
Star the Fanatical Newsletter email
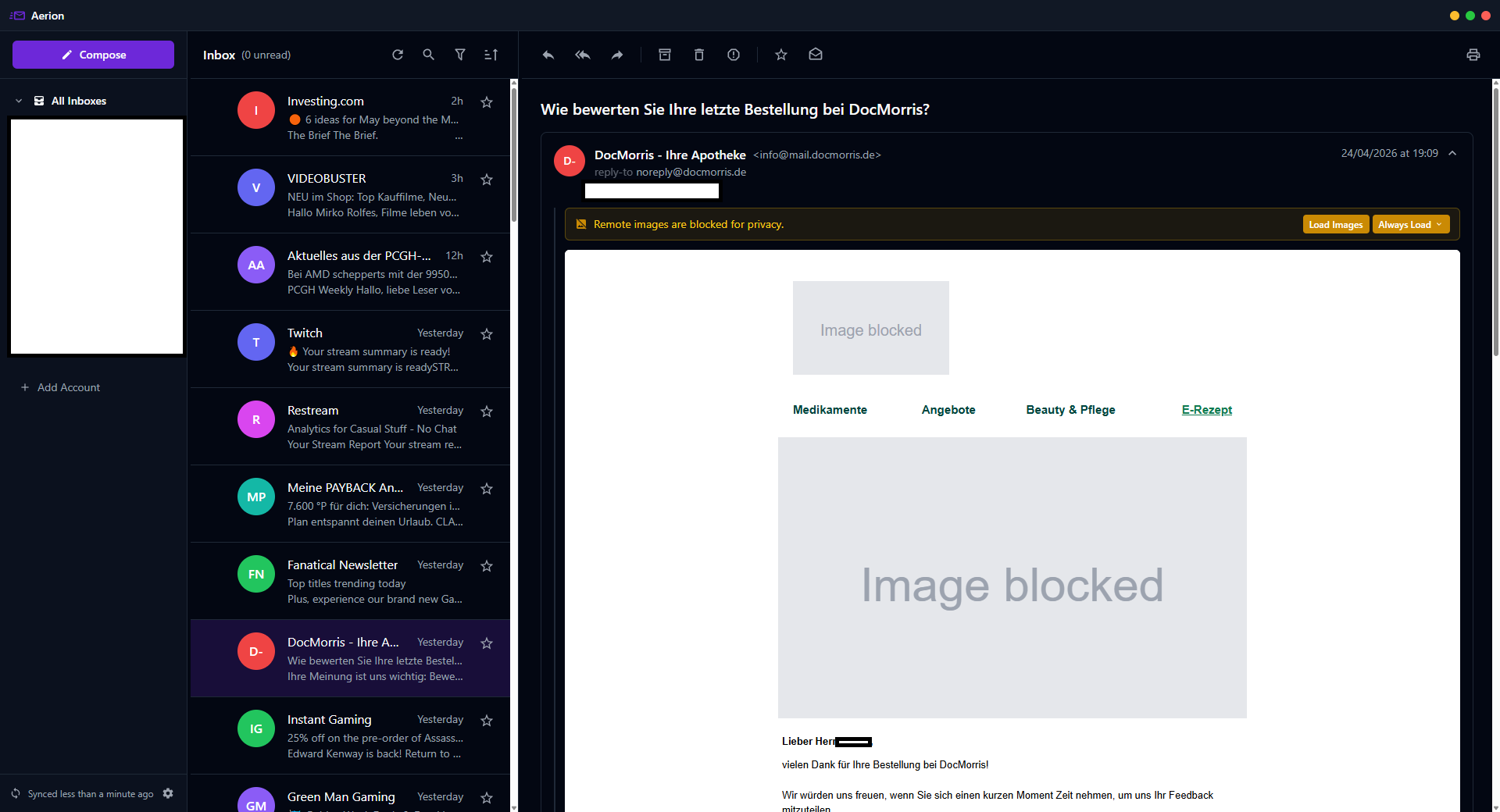(487, 566)
